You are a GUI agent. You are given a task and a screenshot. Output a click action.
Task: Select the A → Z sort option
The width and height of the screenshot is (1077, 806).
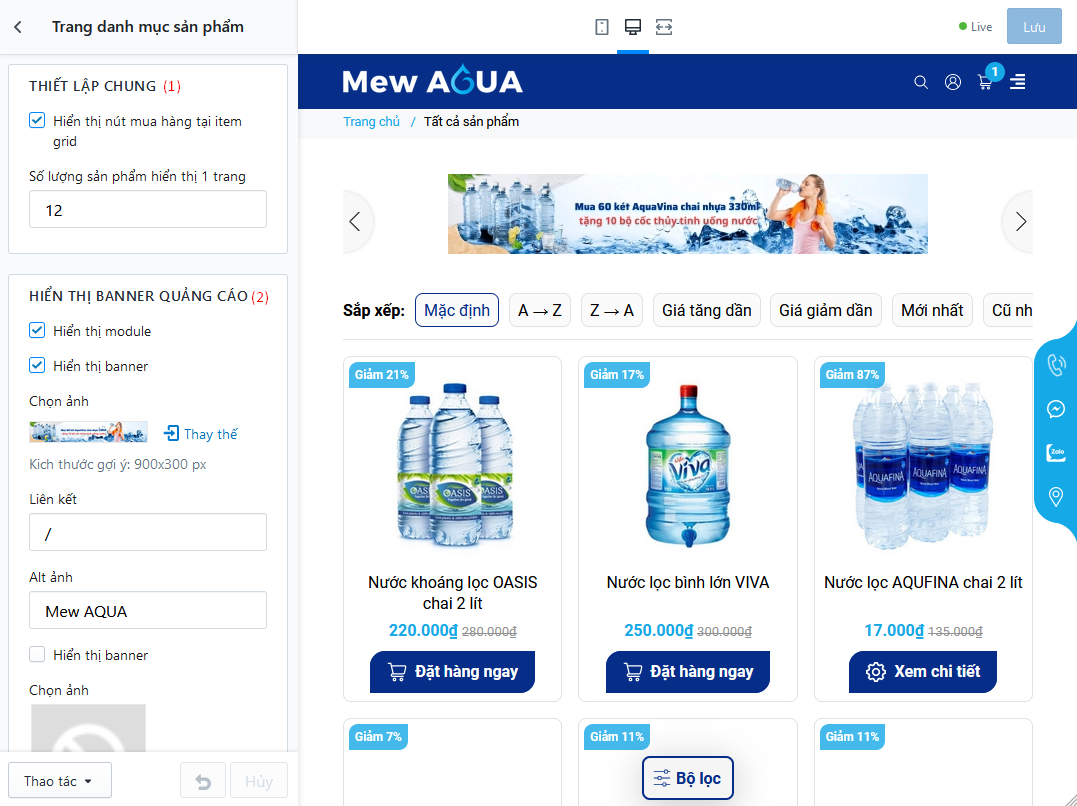(x=540, y=310)
